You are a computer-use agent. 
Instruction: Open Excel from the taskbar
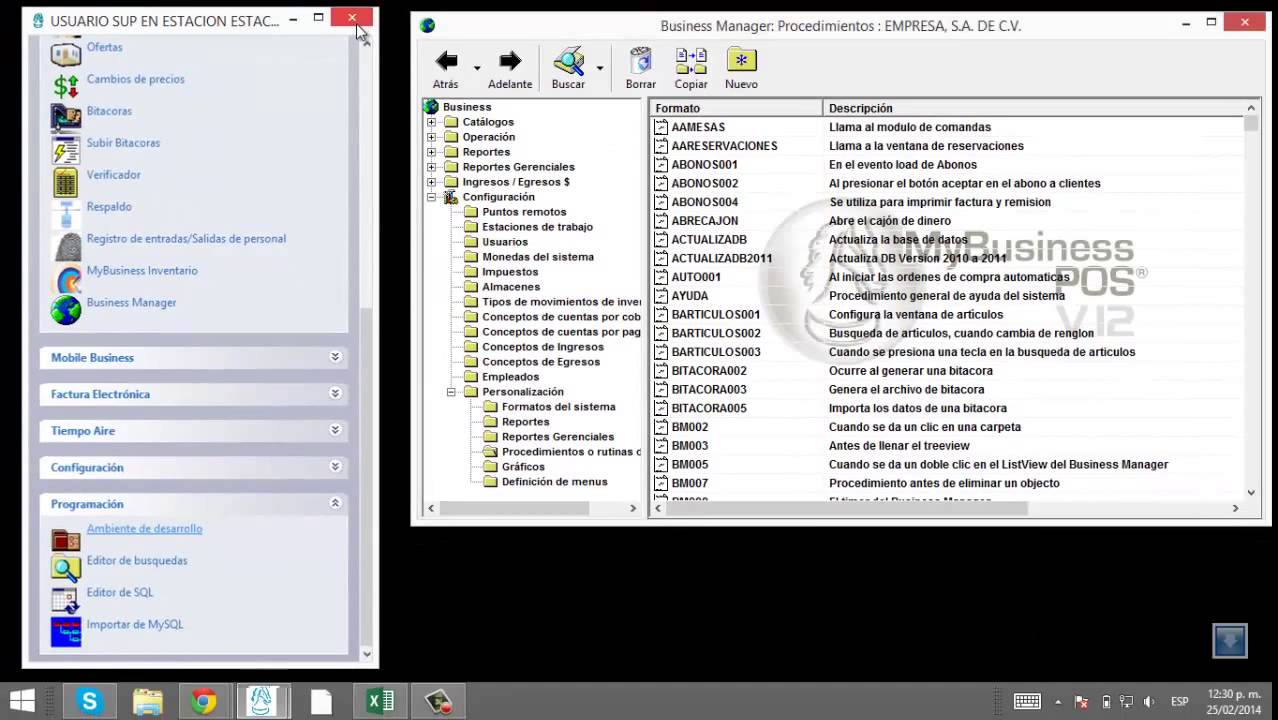coord(380,702)
